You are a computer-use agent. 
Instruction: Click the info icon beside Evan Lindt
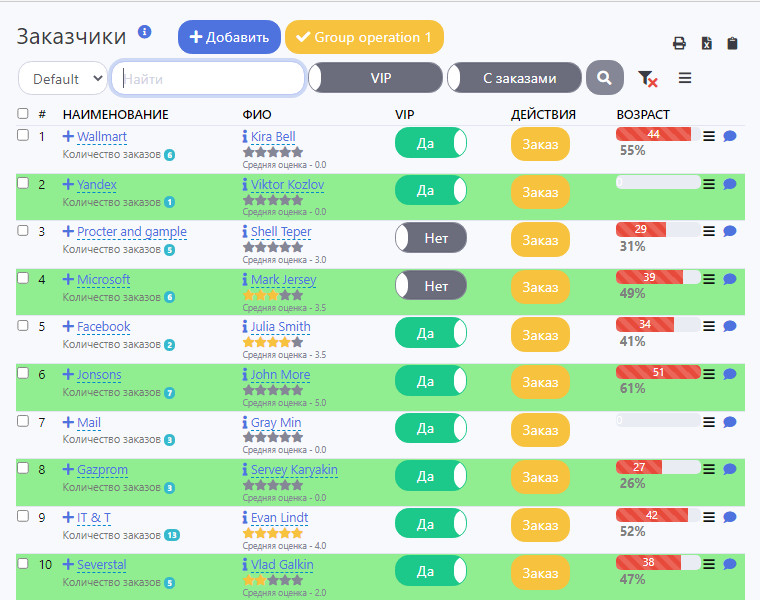245,518
